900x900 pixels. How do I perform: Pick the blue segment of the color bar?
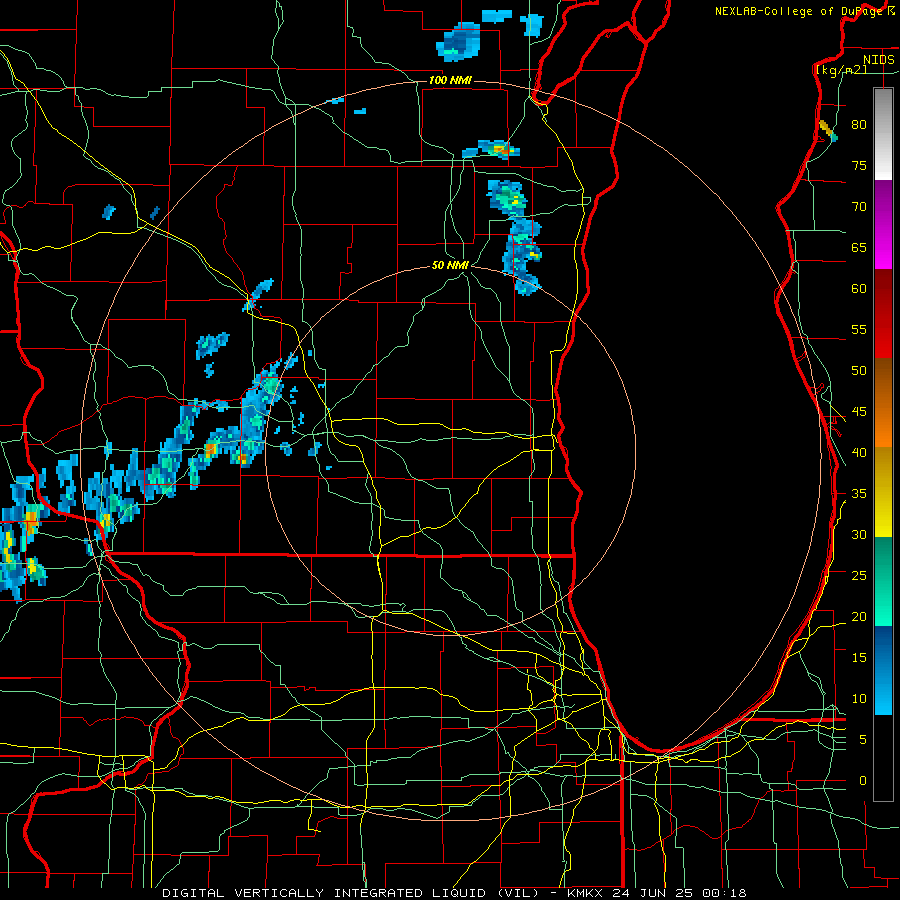(883, 670)
